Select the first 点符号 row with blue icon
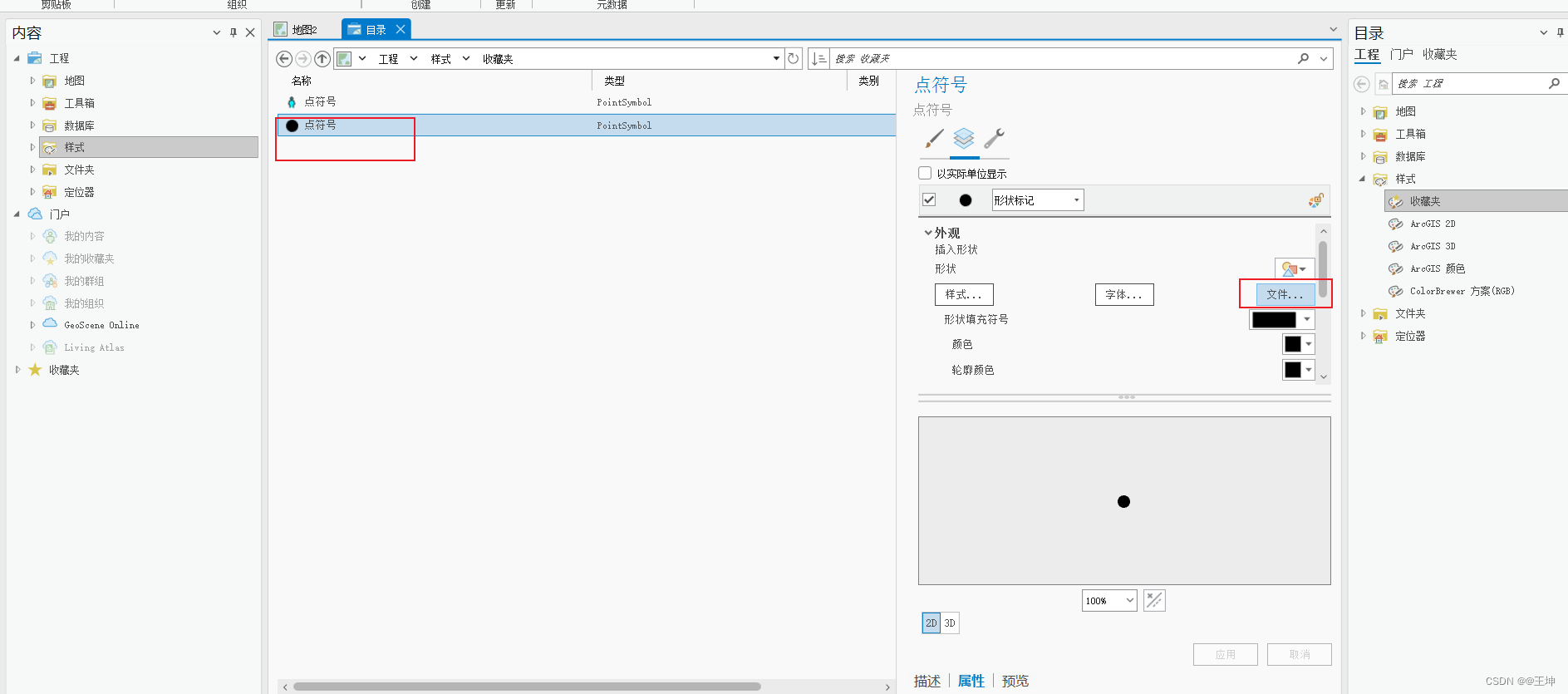The height and width of the screenshot is (694, 1568). tap(586, 102)
